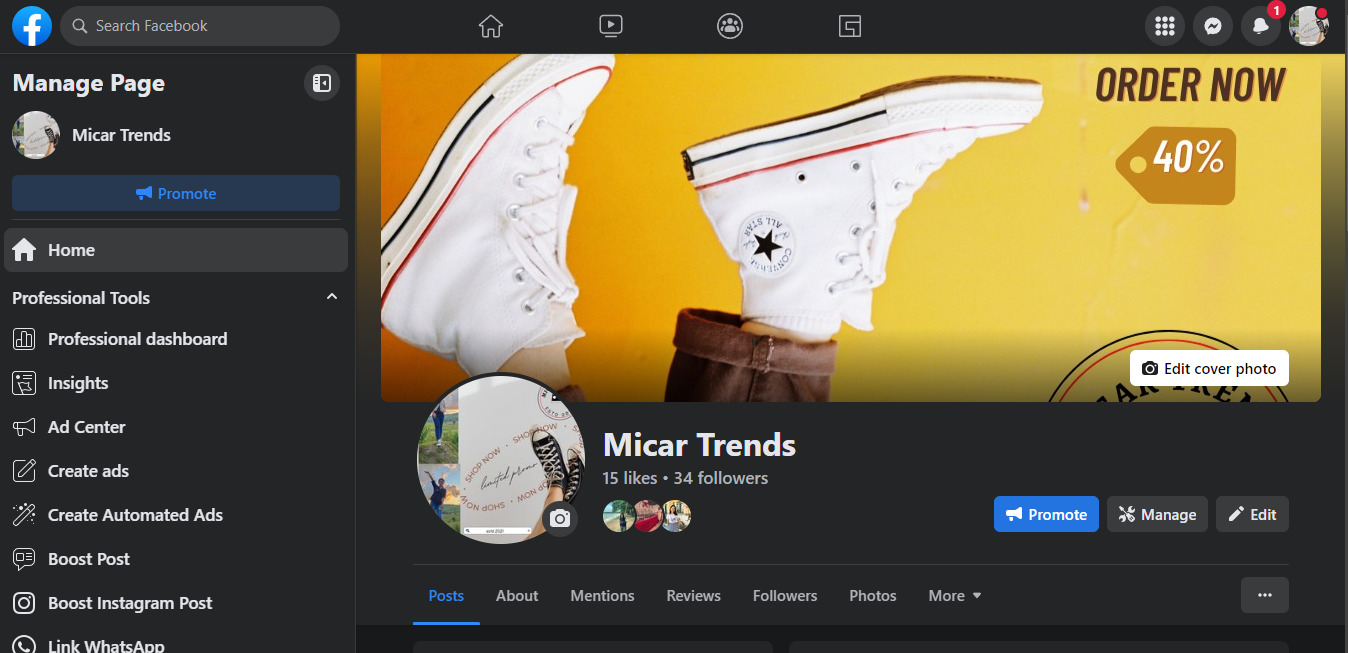This screenshot has width=1348, height=653.
Task: Click the first follower avatar under followers count
Action: click(x=619, y=516)
